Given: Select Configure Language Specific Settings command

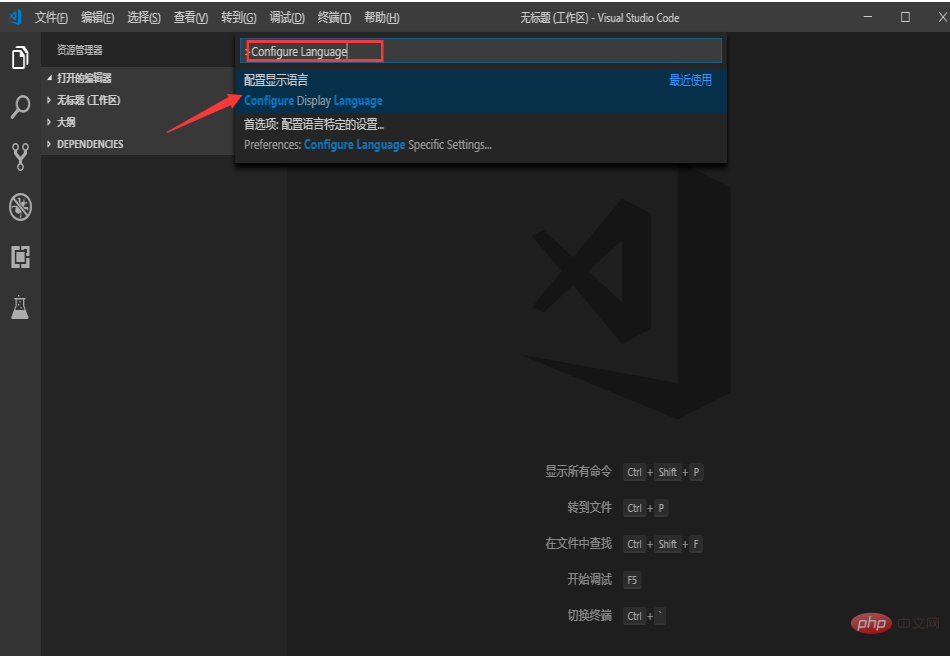Looking at the screenshot, I should 480,134.
